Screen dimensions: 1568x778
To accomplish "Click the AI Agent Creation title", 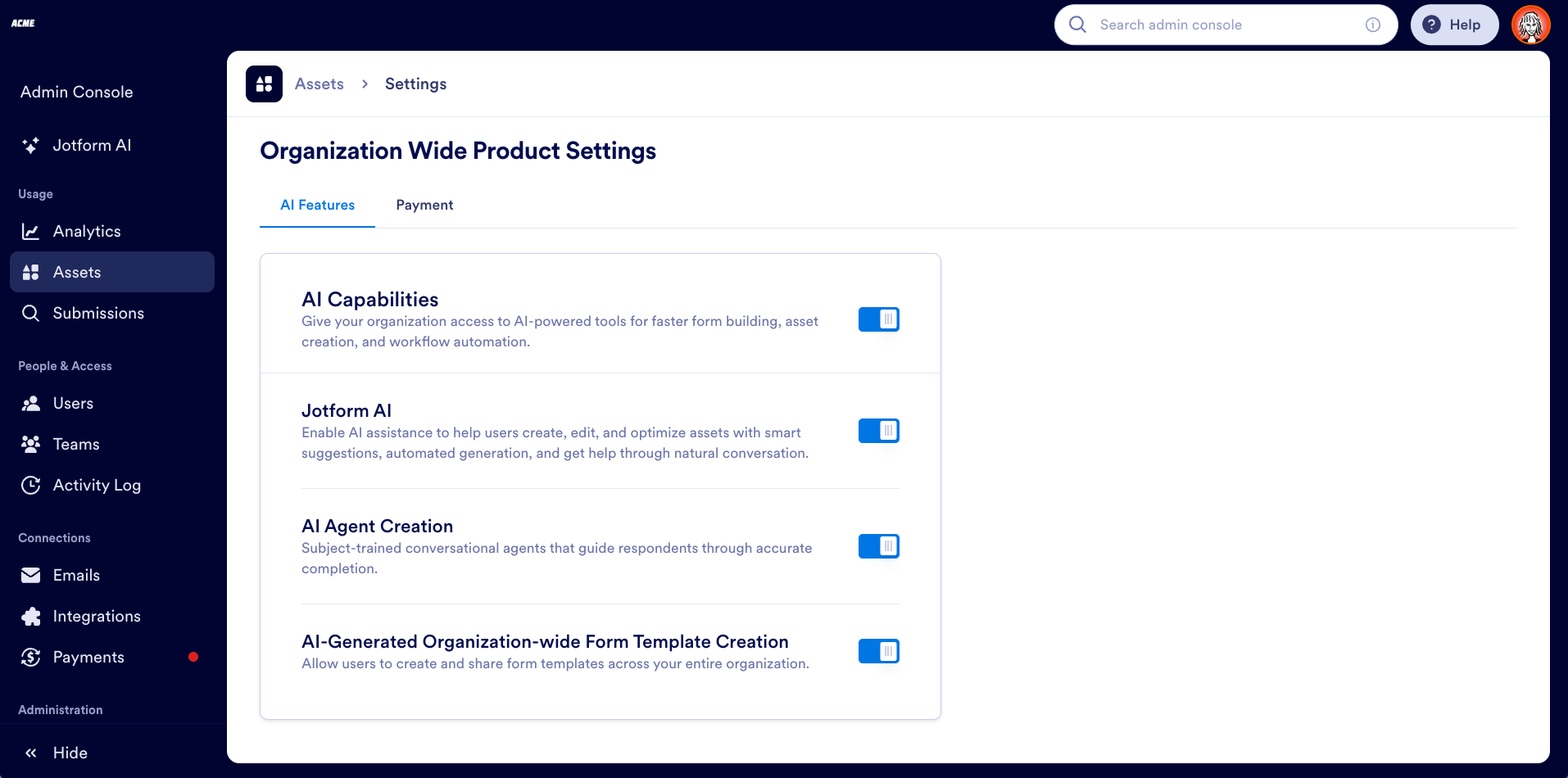I will [x=377, y=526].
